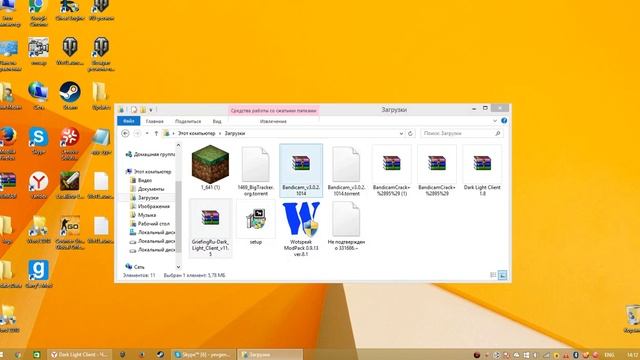Select Домашняя группа in the navigation pane
Image resolution: width=640 pixels, height=360 pixels.
(x=150, y=154)
